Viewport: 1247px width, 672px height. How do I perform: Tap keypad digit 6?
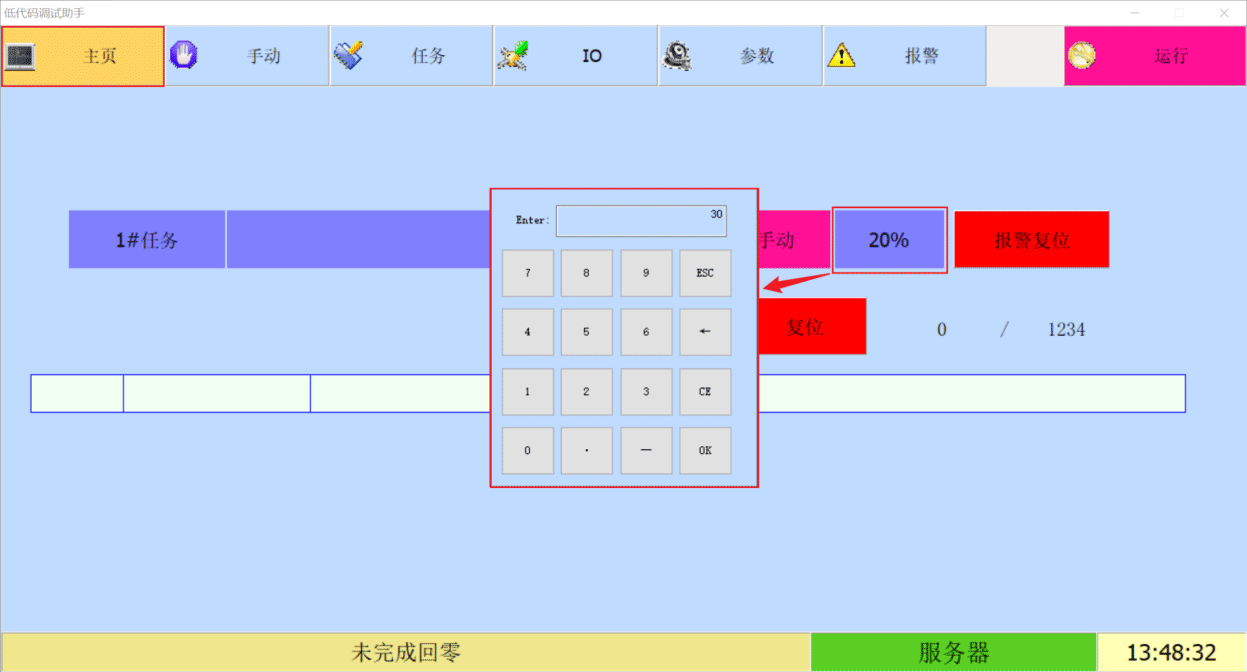646,332
